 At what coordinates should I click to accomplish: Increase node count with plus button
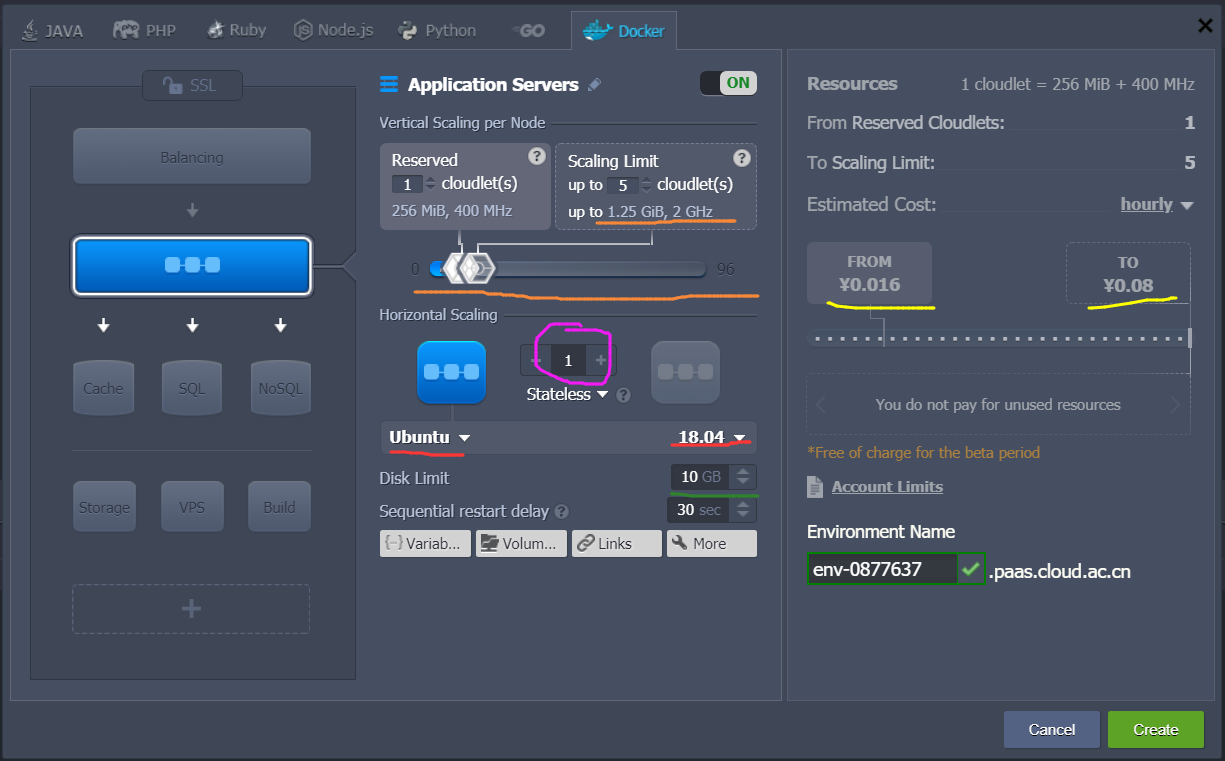(x=601, y=360)
